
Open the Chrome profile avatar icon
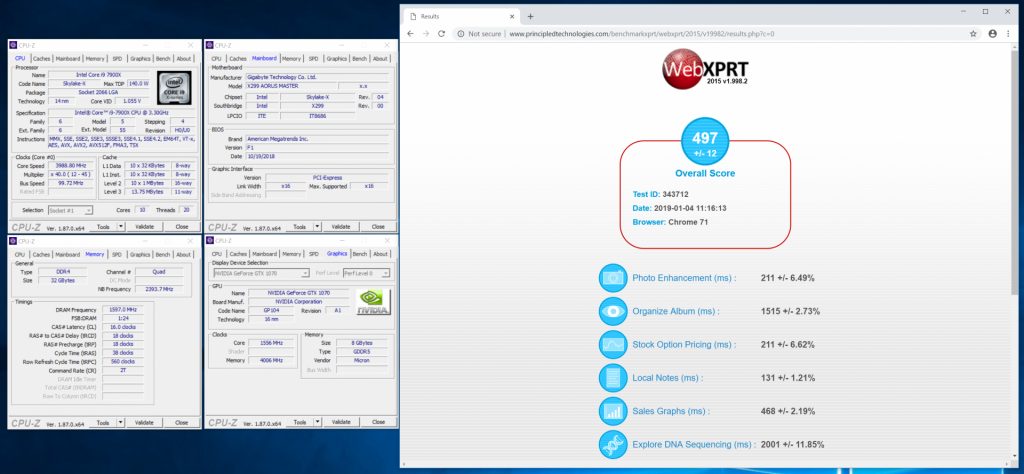(x=991, y=33)
